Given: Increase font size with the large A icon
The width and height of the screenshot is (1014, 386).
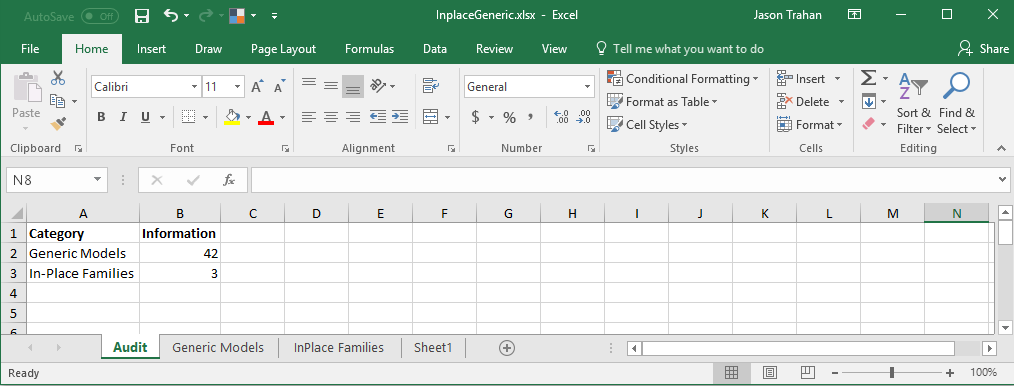Looking at the screenshot, I should click(x=257, y=87).
